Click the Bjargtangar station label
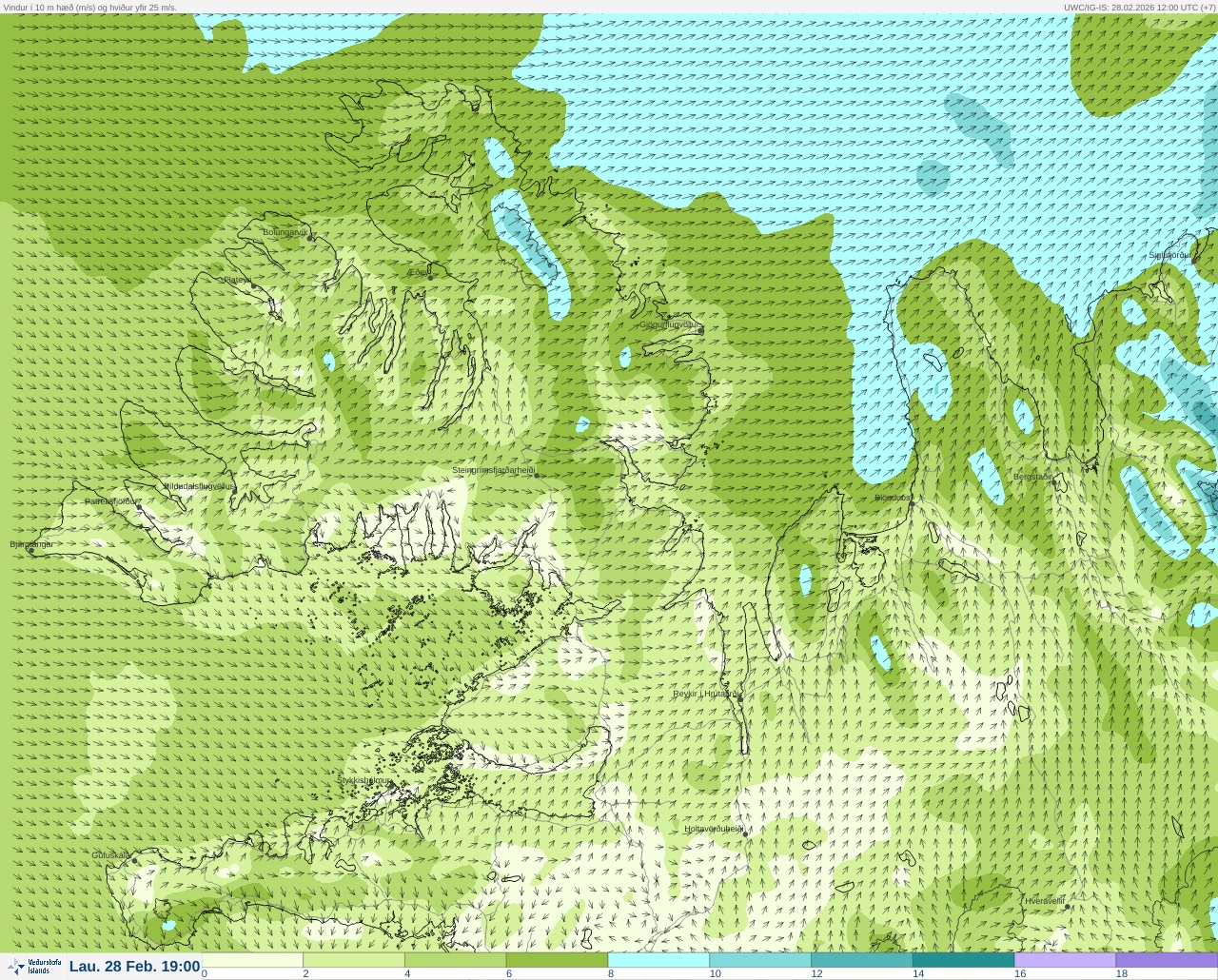The height and width of the screenshot is (980, 1218). point(31,544)
